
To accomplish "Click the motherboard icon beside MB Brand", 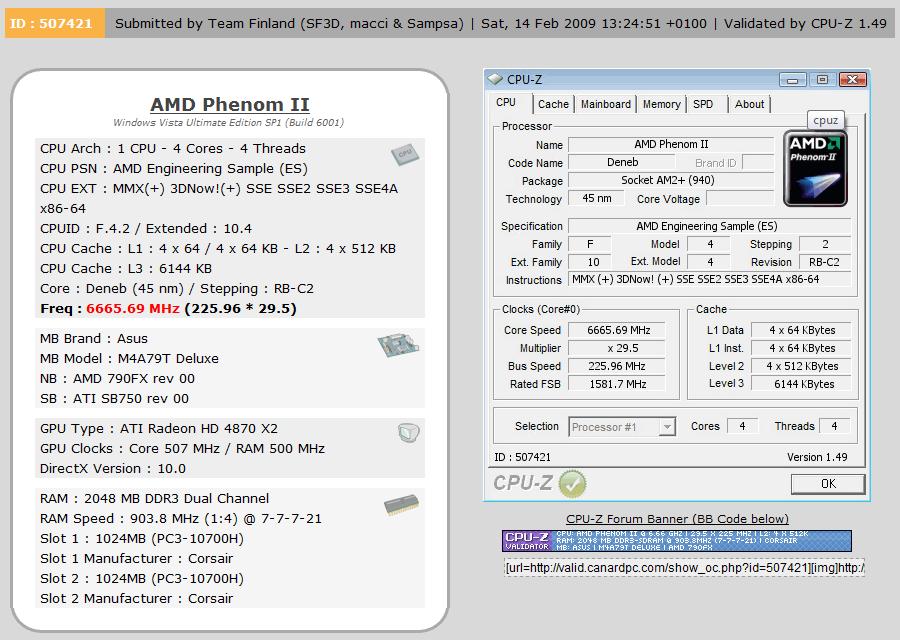I will point(398,345).
